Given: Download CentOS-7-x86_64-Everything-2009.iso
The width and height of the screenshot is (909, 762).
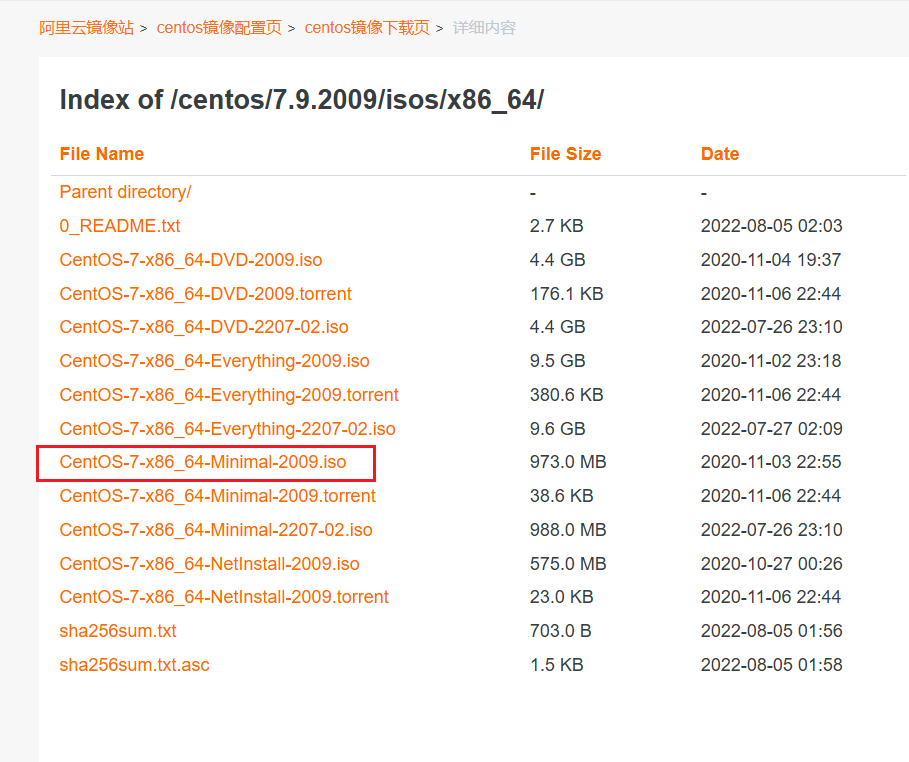Looking at the screenshot, I should (214, 361).
